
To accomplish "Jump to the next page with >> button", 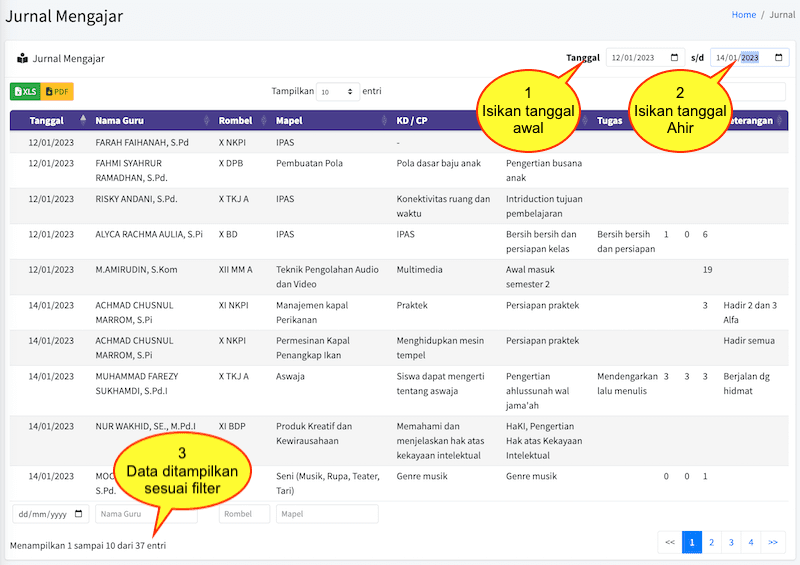I will point(773,542).
